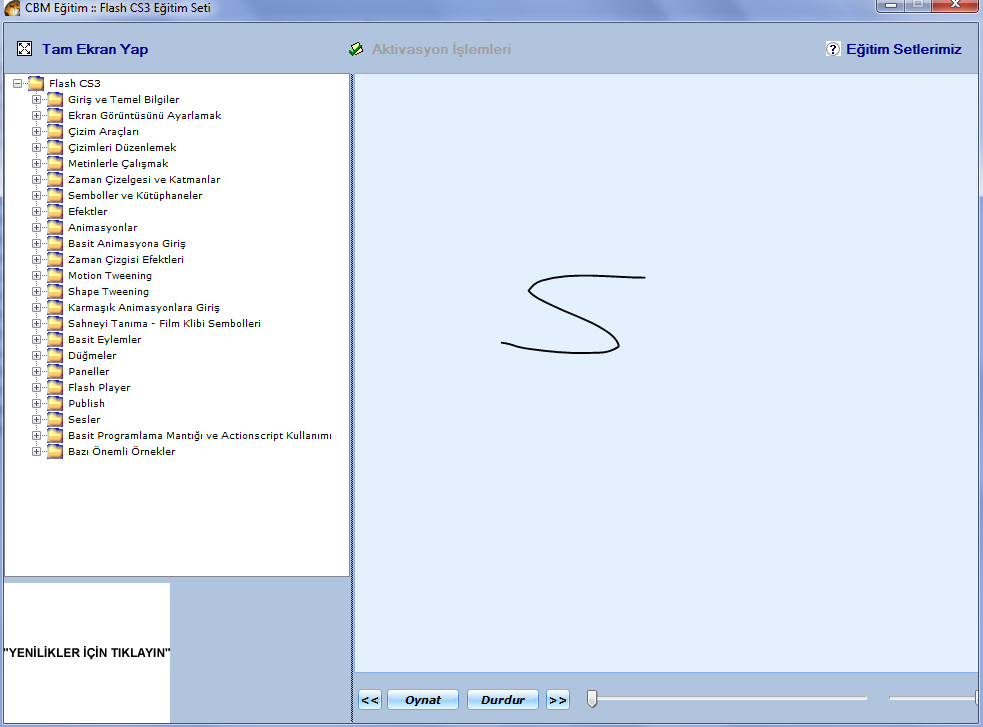Collapse the Flash CS3 root node
Viewport: 983px width, 727px height.
18,84
